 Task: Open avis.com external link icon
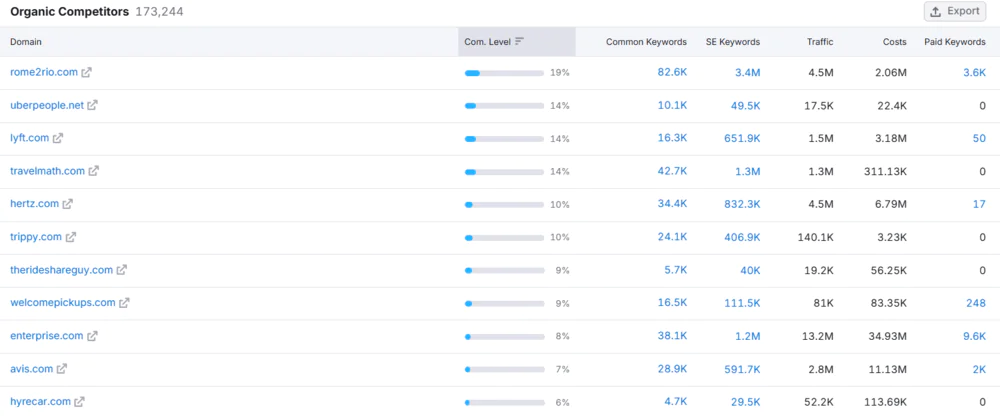pos(62,369)
